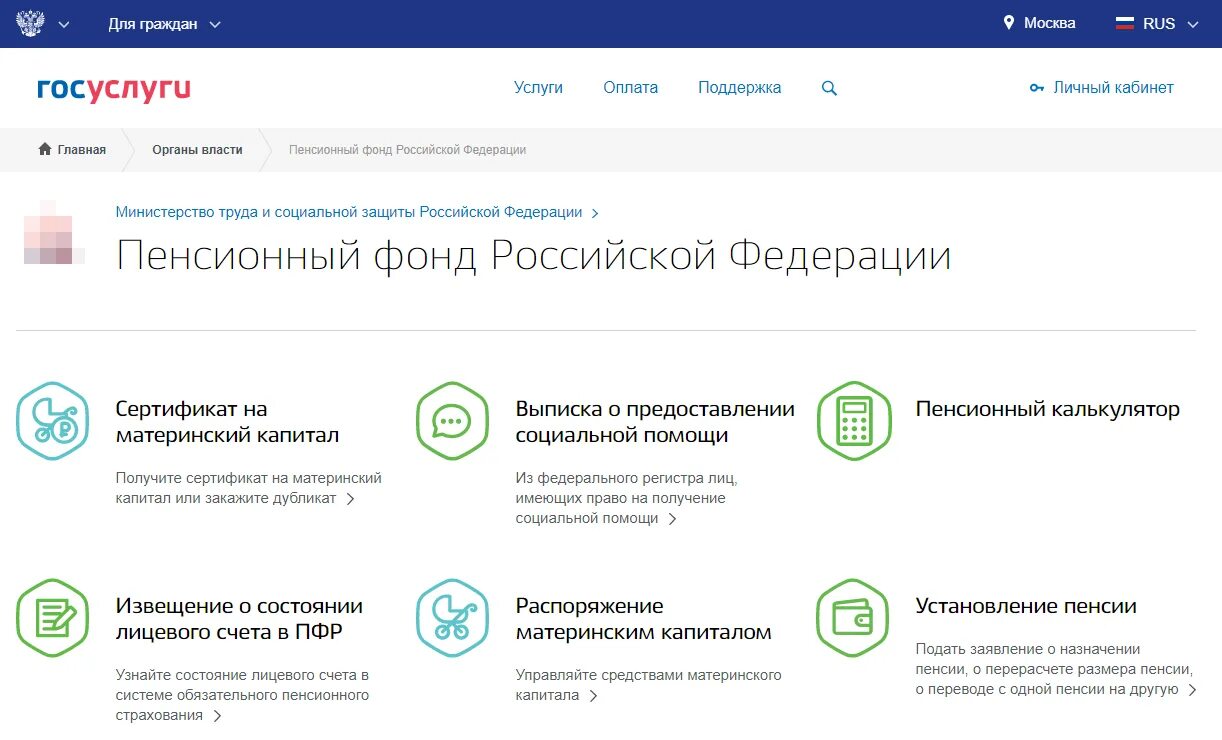
Task: Click the description Управляйте средствами материнского капитала
Action: click(649, 685)
